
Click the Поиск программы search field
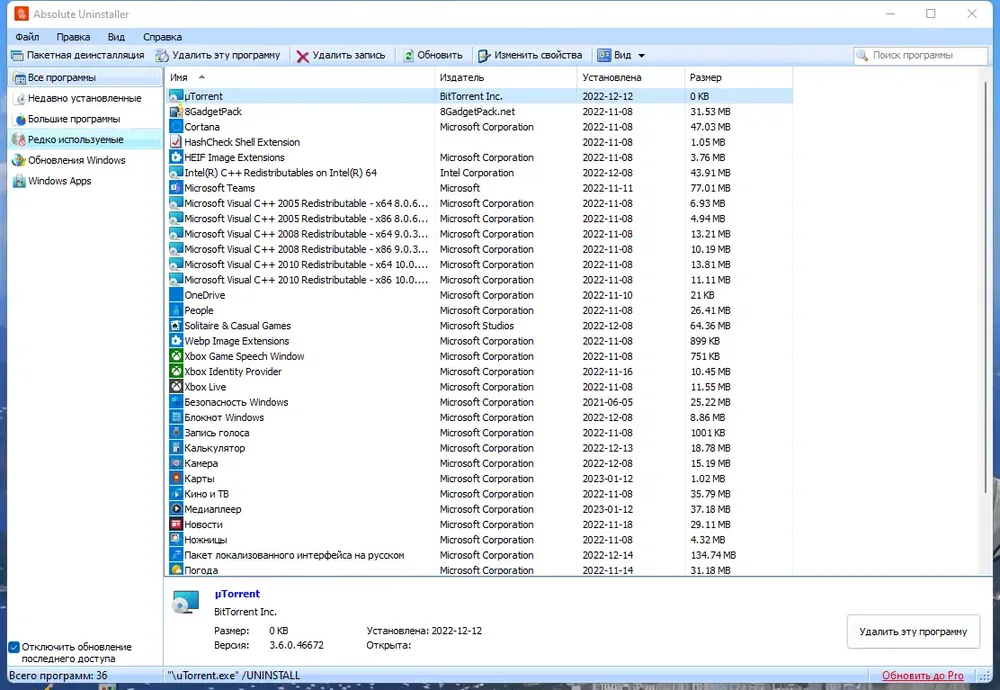tap(920, 55)
